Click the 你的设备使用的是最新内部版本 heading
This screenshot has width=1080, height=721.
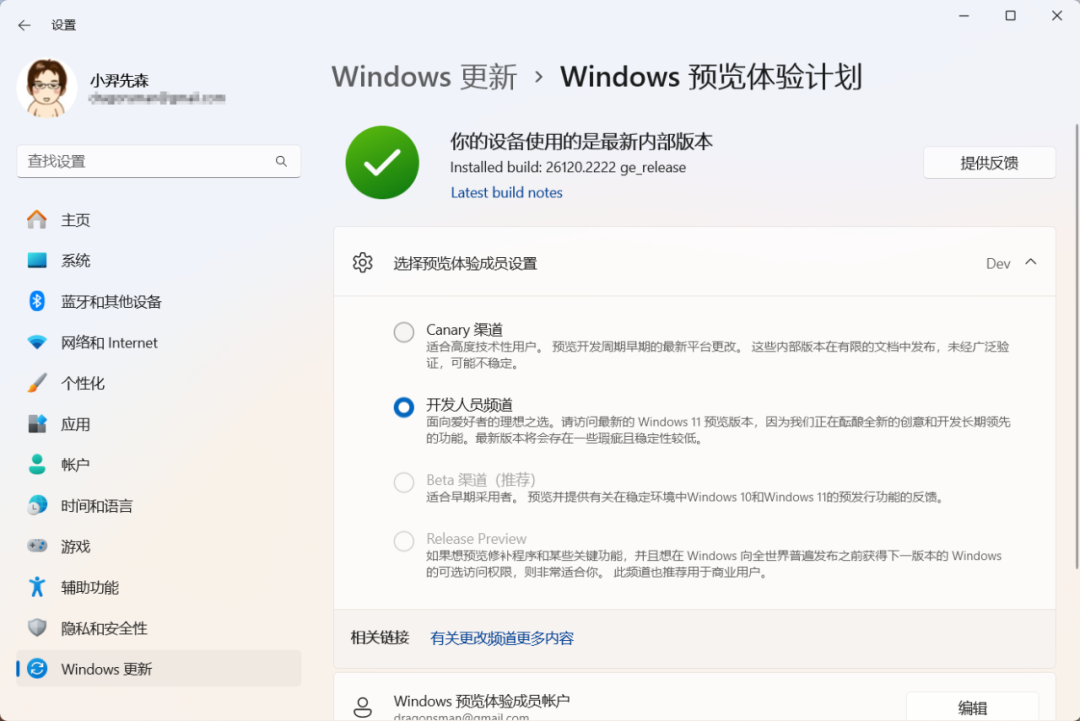[581, 141]
